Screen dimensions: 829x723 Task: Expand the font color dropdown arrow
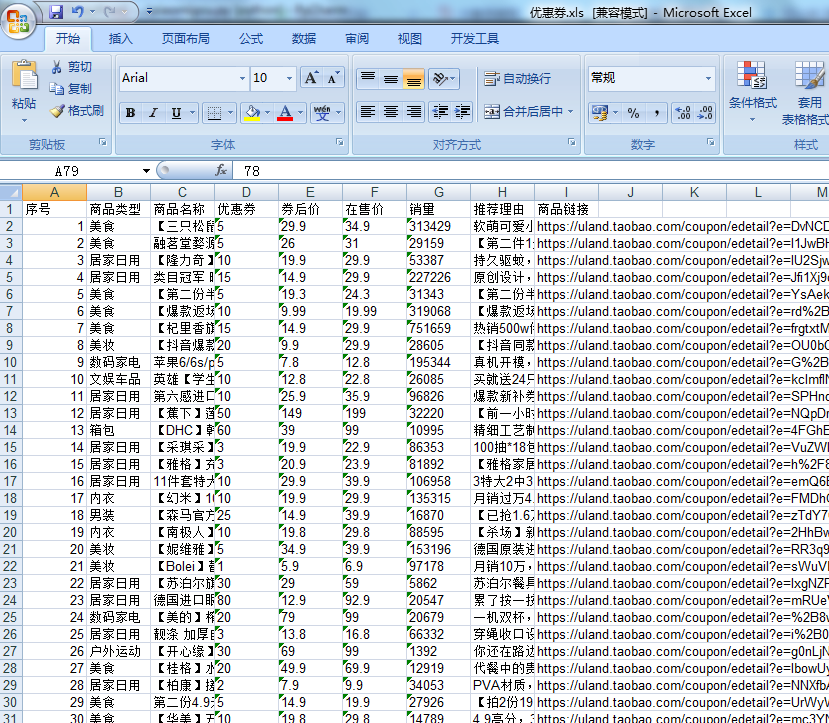[300, 113]
